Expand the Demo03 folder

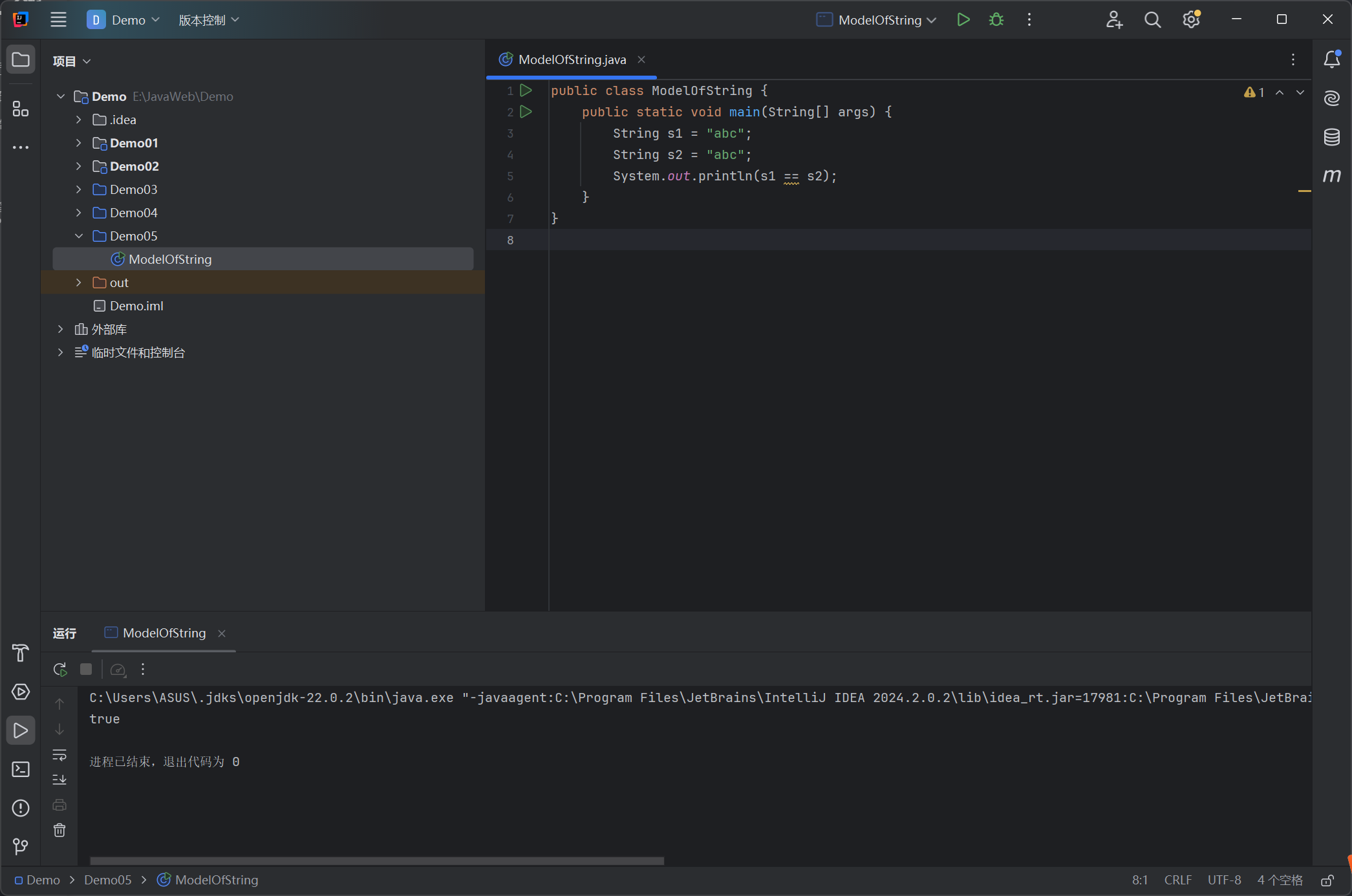tap(79, 189)
